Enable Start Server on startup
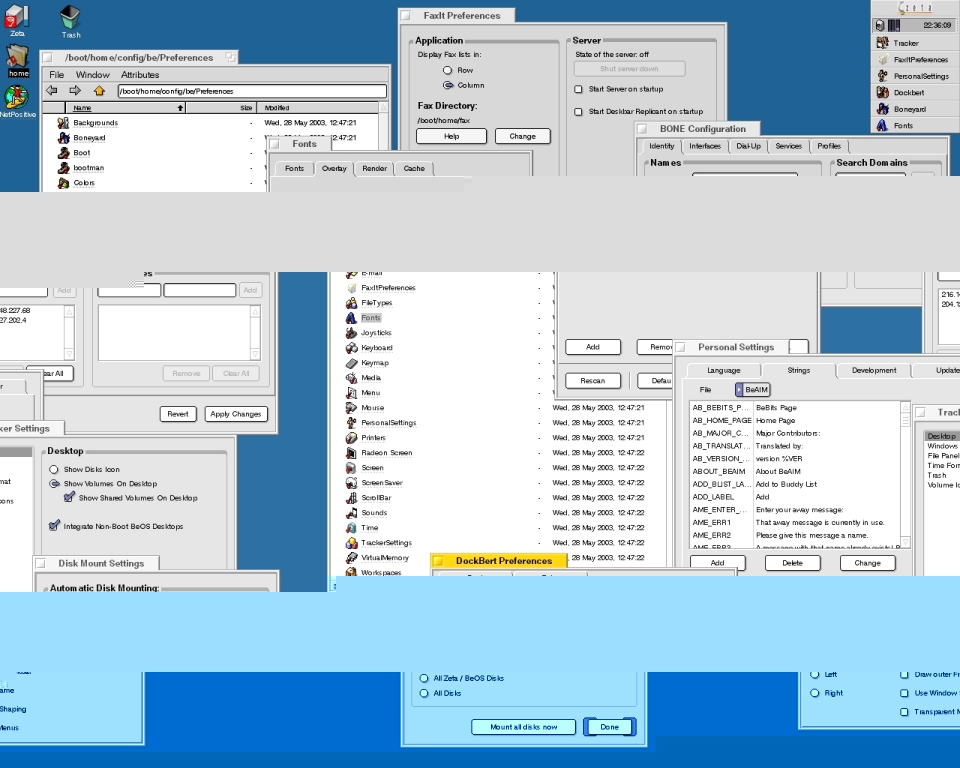 pos(578,89)
